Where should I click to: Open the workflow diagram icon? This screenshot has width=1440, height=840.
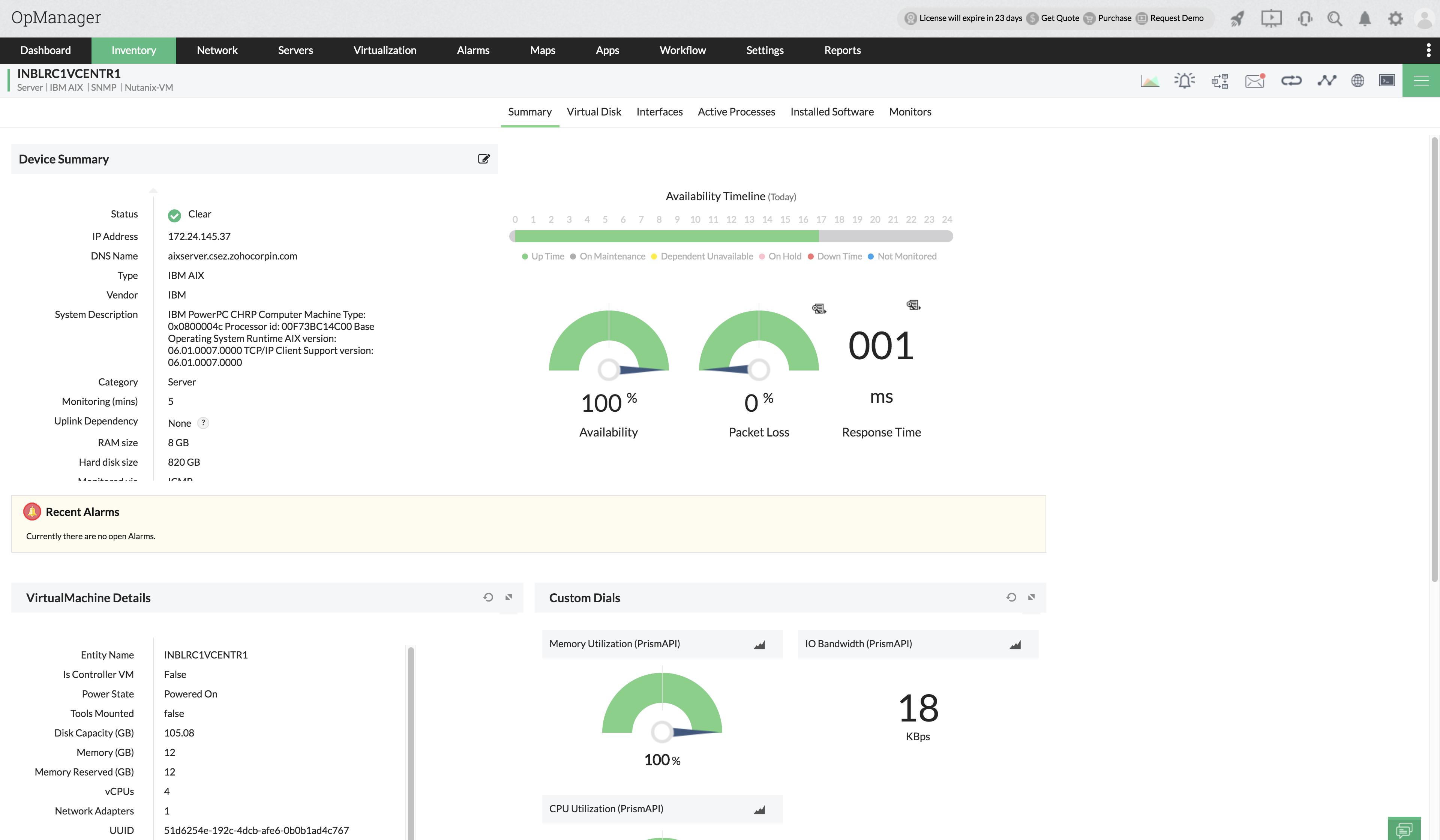tap(1220, 81)
